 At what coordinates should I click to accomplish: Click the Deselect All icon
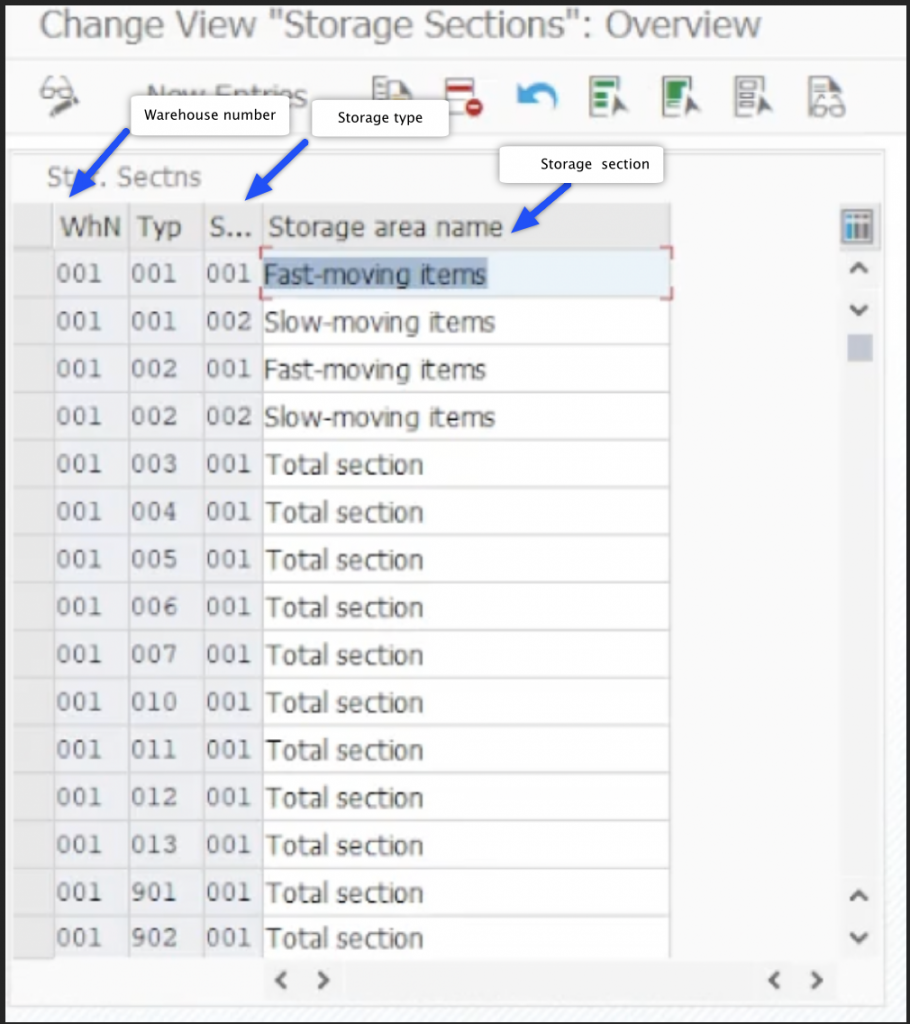752,97
